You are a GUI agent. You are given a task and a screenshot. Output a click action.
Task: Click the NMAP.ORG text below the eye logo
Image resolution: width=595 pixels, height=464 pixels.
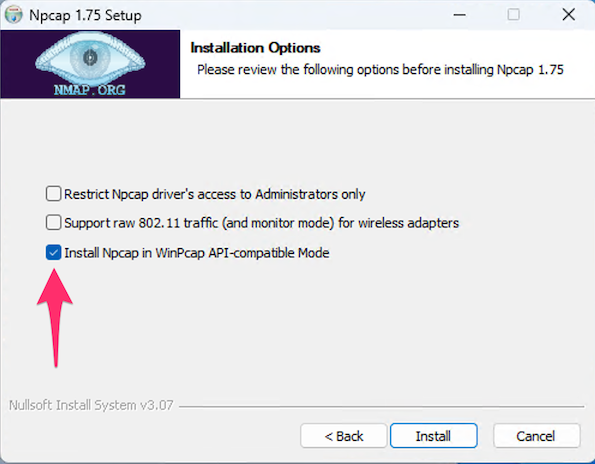(90, 90)
